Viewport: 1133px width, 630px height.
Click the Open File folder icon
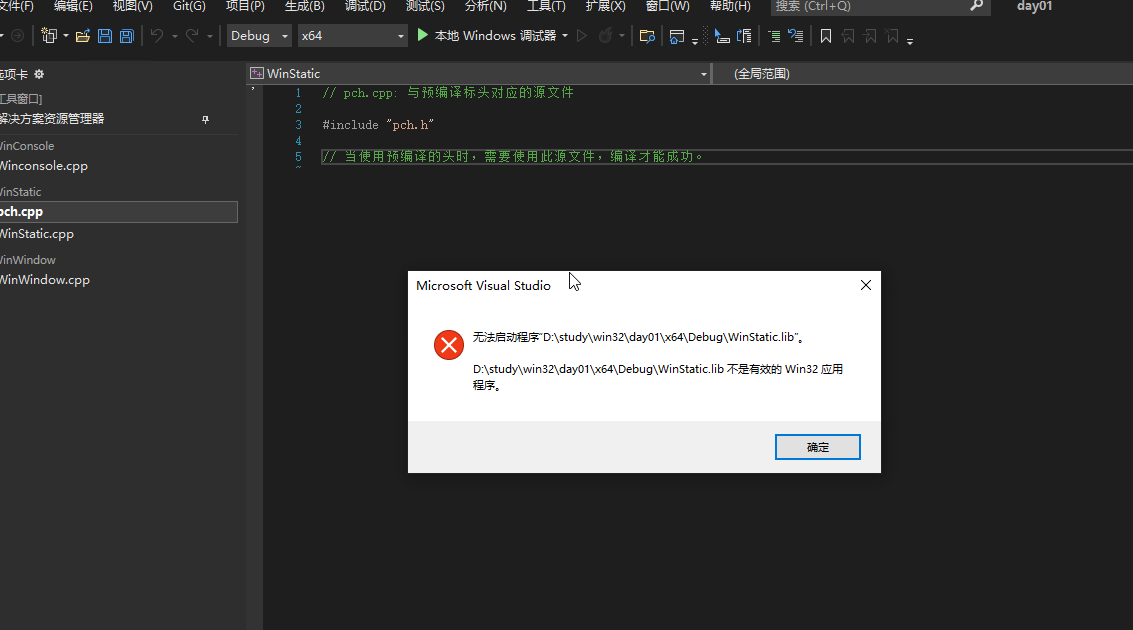pos(83,35)
